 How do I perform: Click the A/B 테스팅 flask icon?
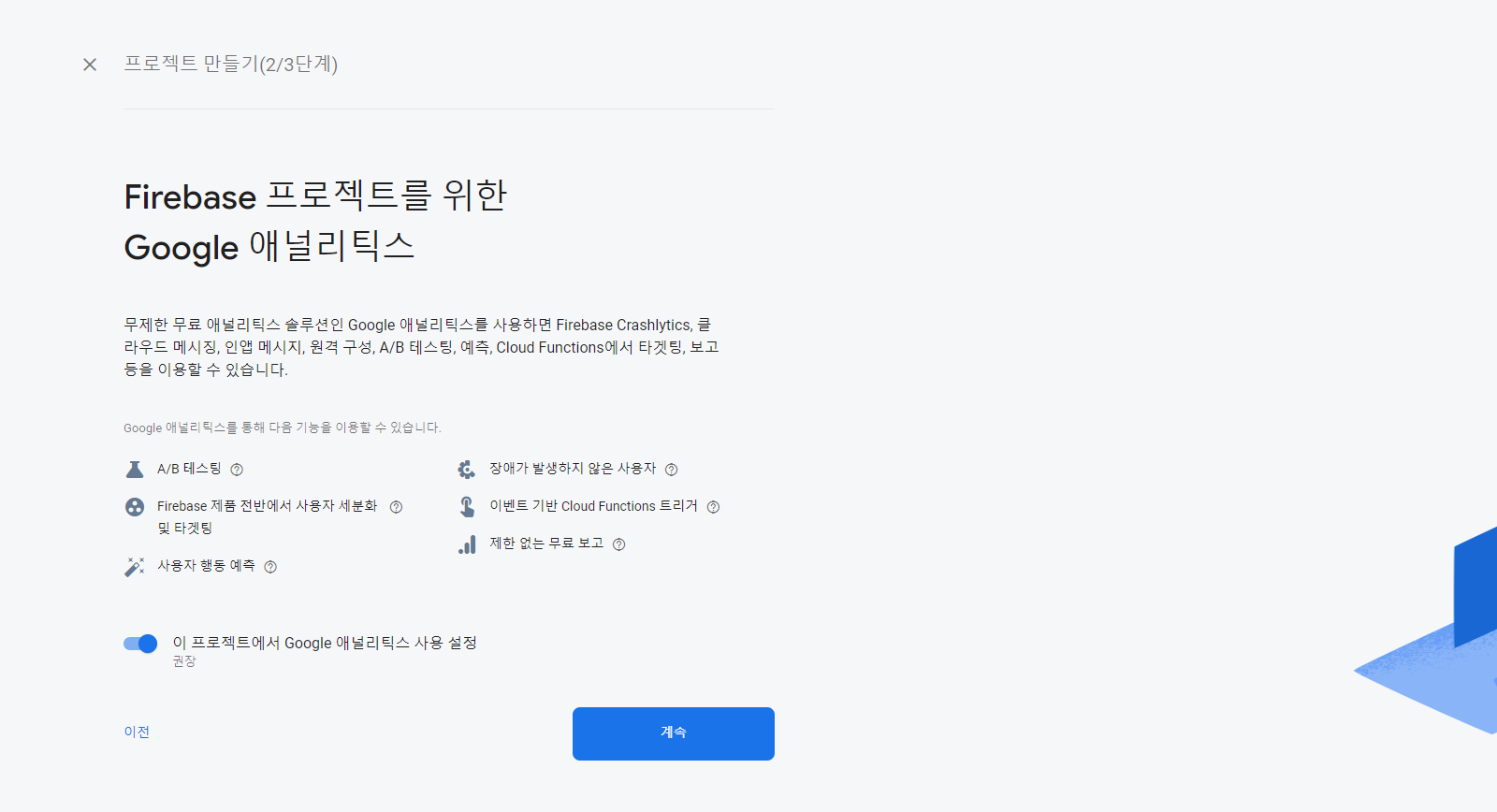pyautogui.click(x=135, y=469)
